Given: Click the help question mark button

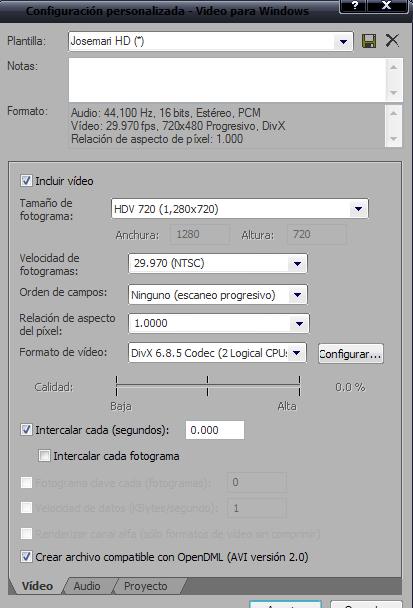Looking at the screenshot, I should coord(354,5).
